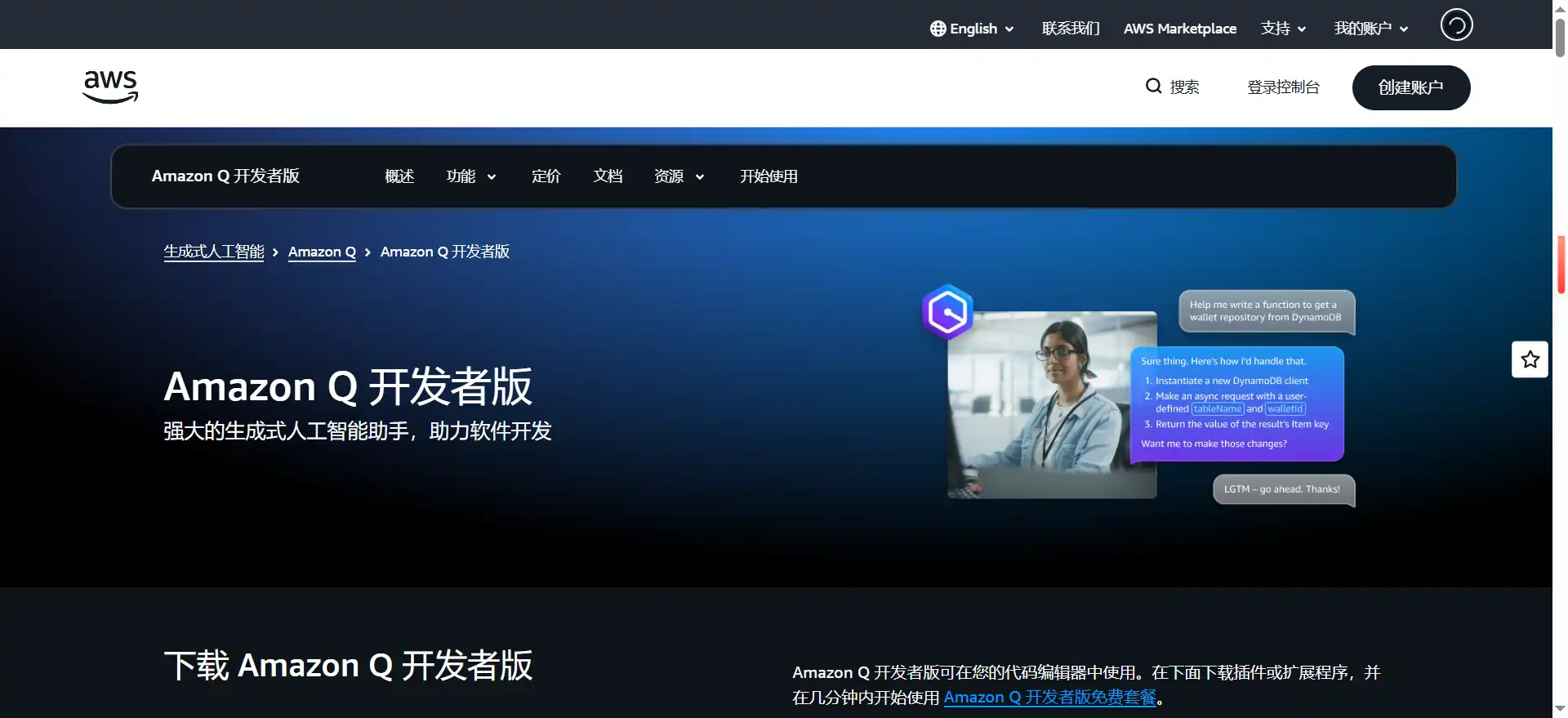
Task: Click the globe language icon
Action: (938, 29)
